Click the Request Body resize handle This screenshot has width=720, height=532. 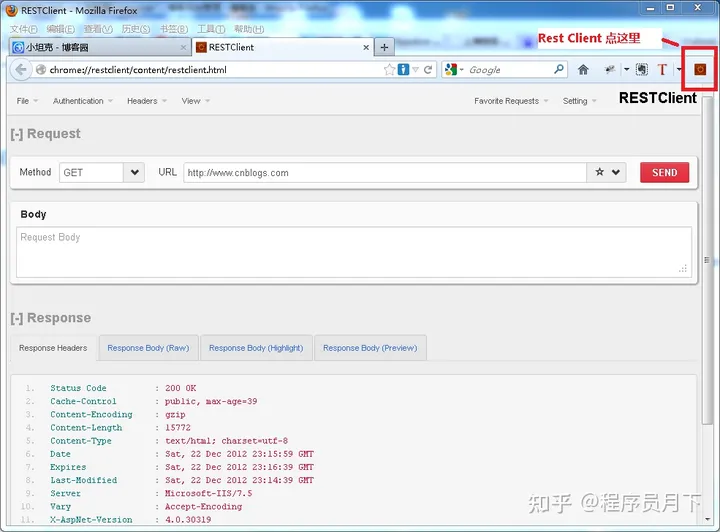click(x=683, y=269)
